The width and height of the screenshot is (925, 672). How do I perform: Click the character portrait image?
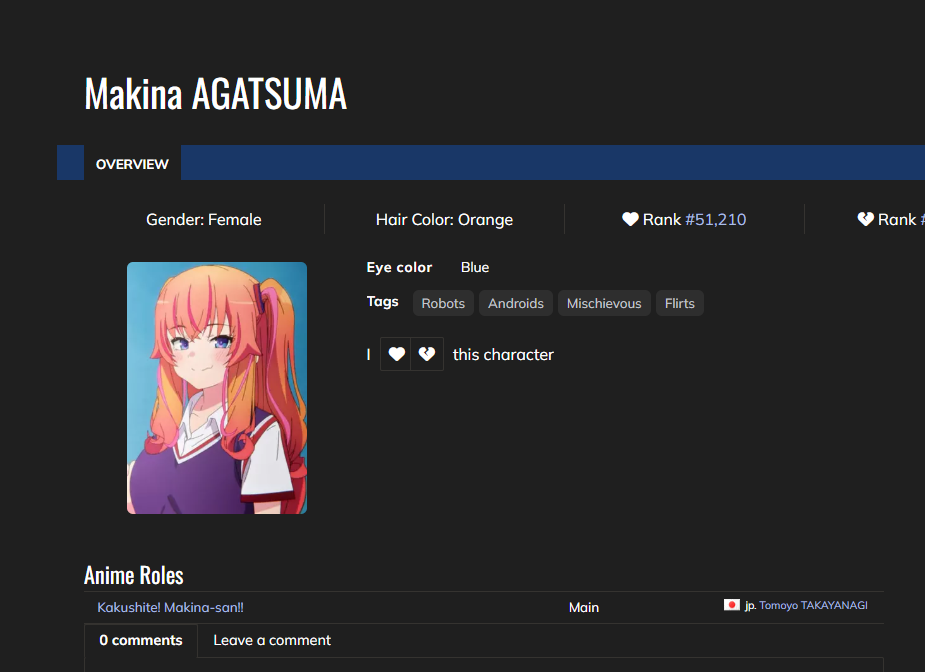click(x=217, y=388)
